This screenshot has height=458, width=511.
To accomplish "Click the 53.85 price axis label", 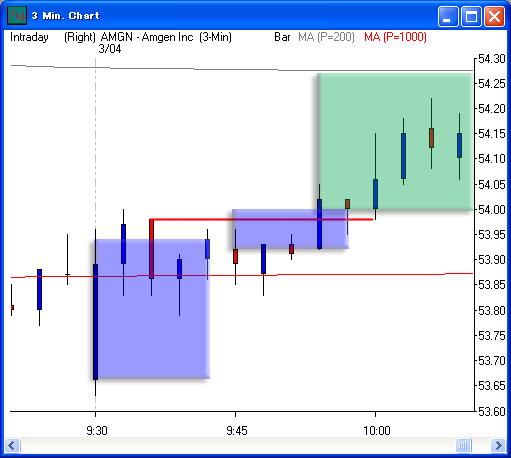I will [492, 285].
